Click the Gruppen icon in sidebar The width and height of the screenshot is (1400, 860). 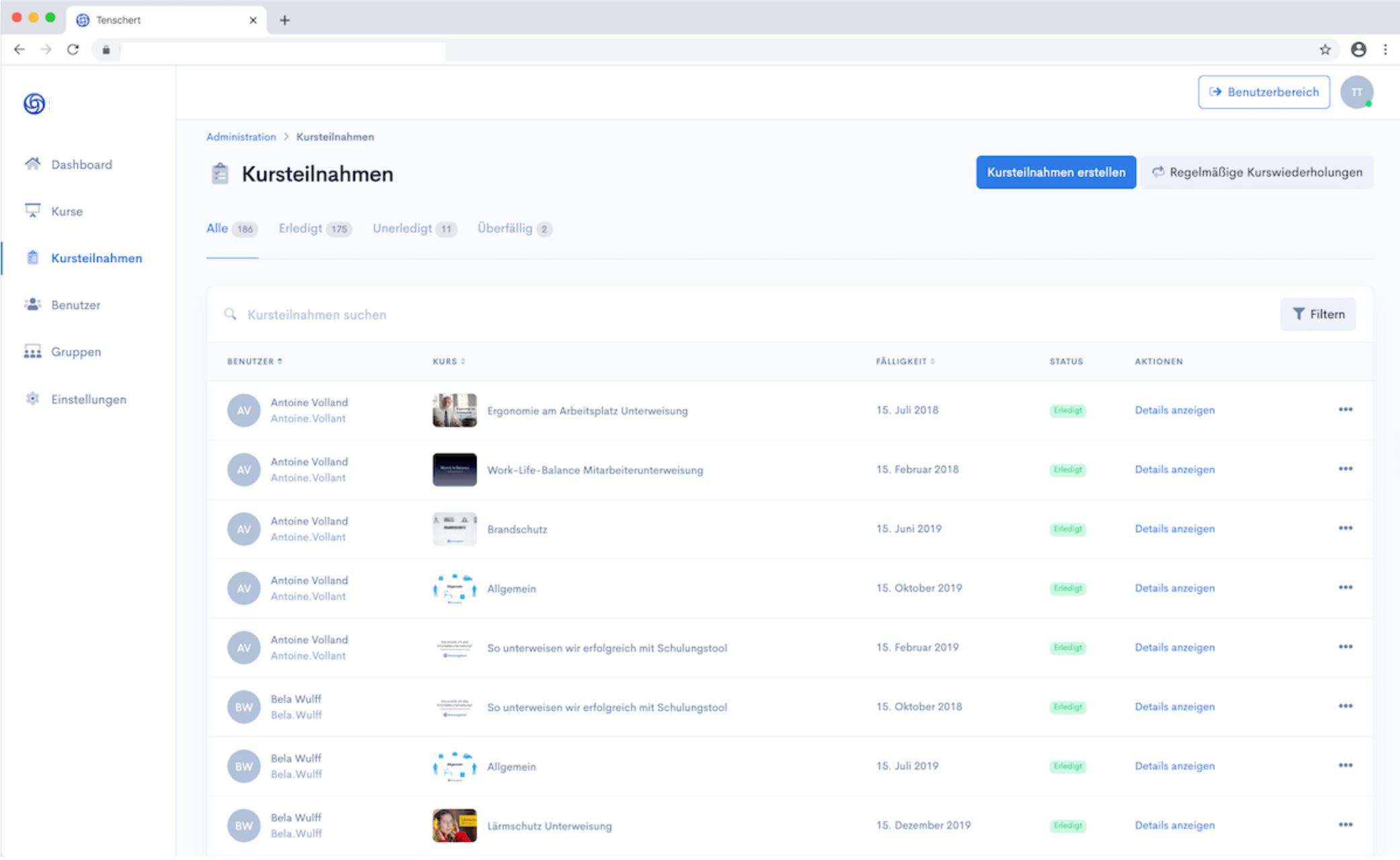tap(32, 351)
